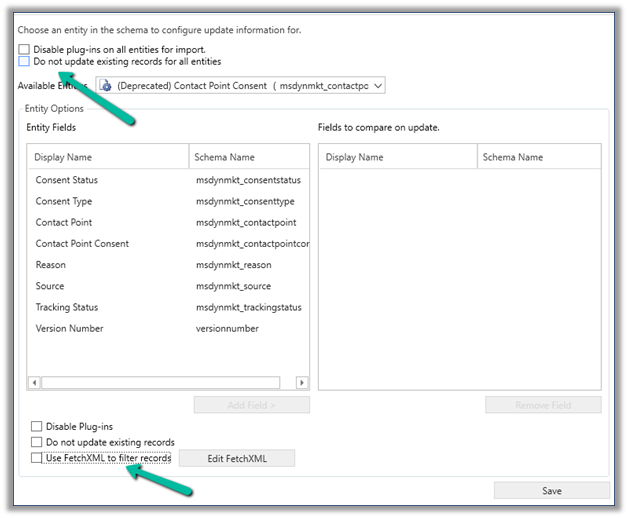Screen dimensions: 628x518
Task: Enable Use FetchXML to filter records
Action: (37, 458)
